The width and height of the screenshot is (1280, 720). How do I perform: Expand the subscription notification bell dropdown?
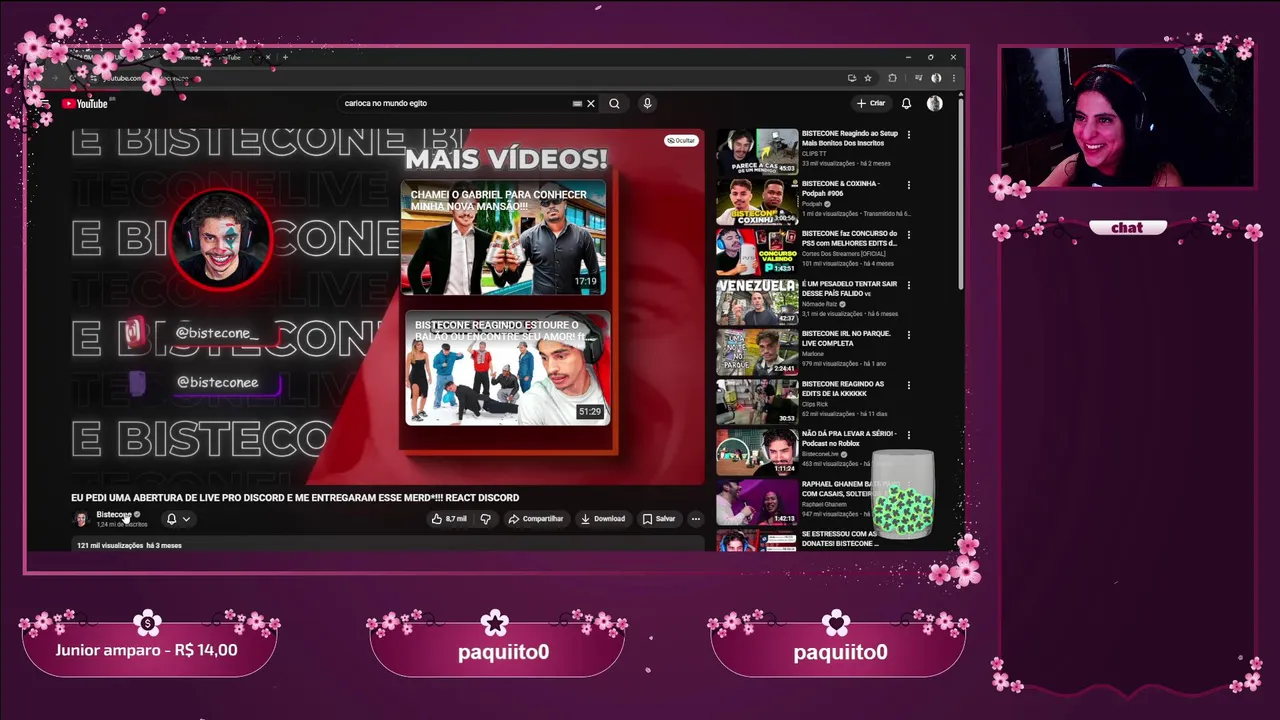178,519
